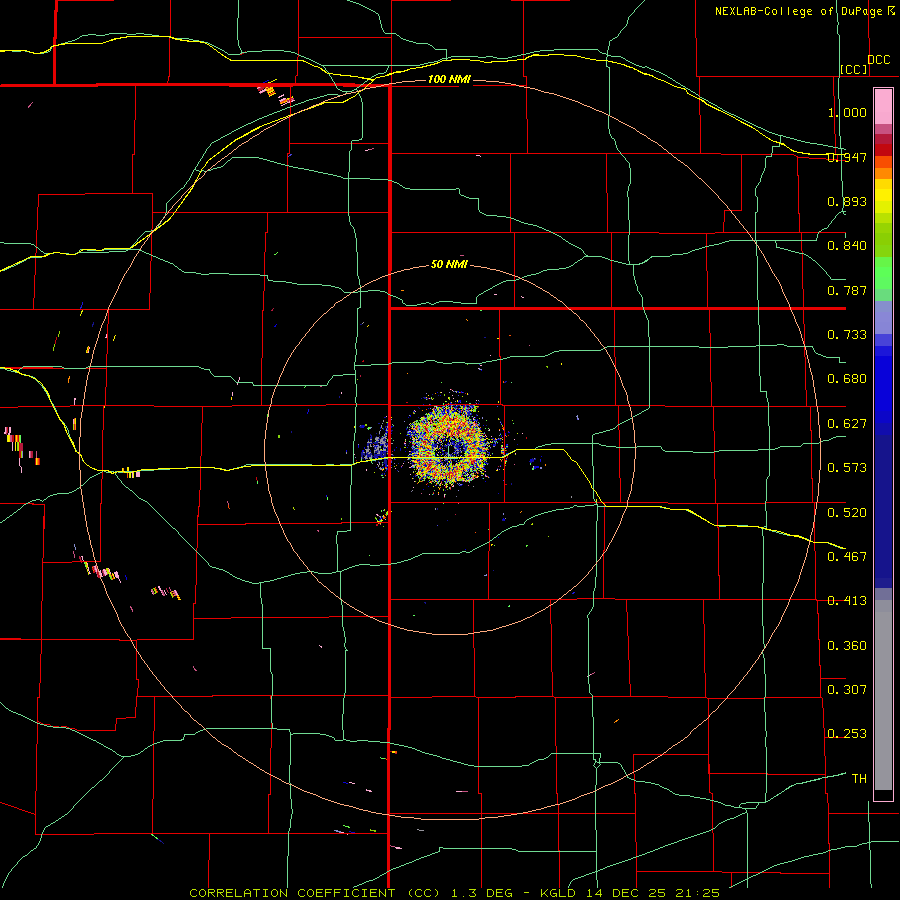Click the circular radar clutter at the center
The height and width of the screenshot is (900, 900).
[449, 445]
